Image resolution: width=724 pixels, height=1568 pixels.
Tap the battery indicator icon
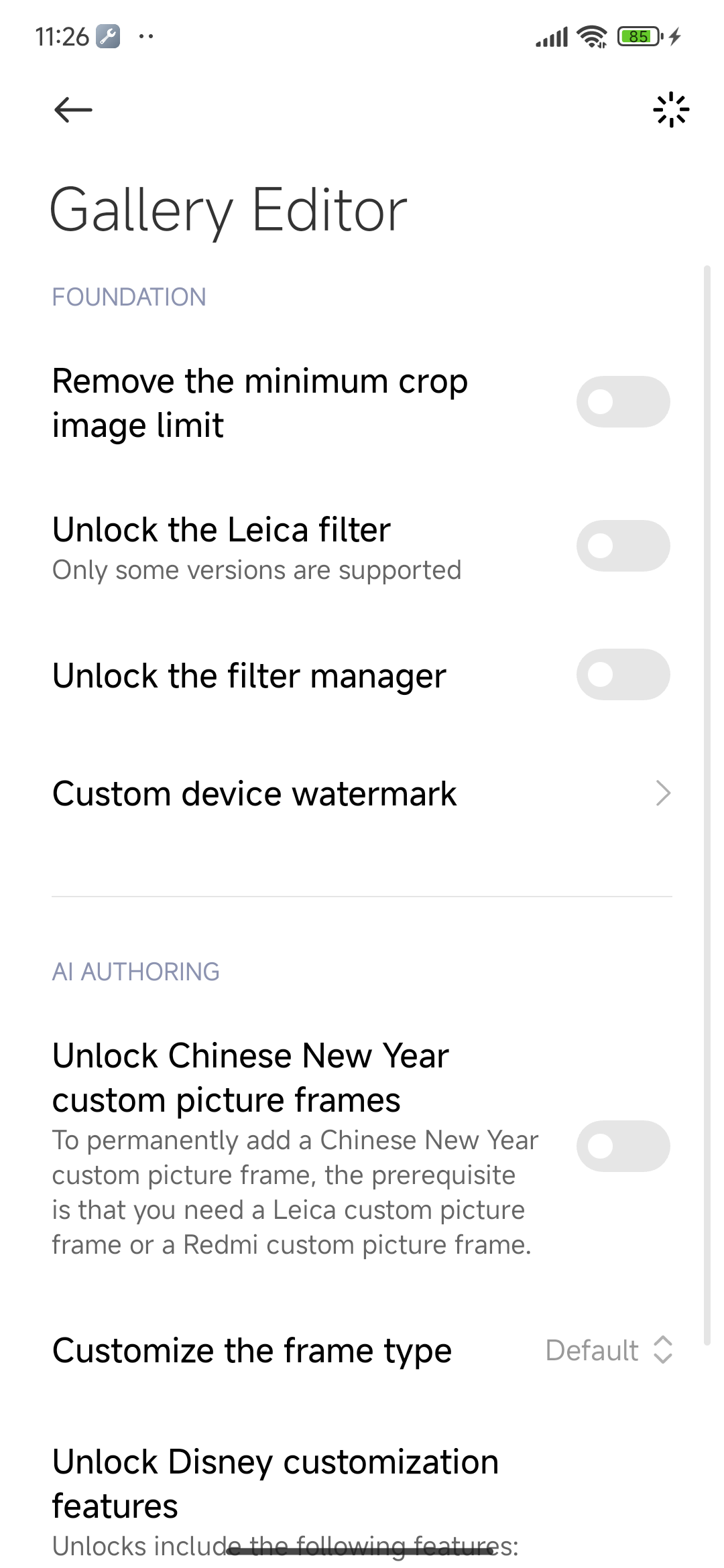pyautogui.click(x=639, y=36)
